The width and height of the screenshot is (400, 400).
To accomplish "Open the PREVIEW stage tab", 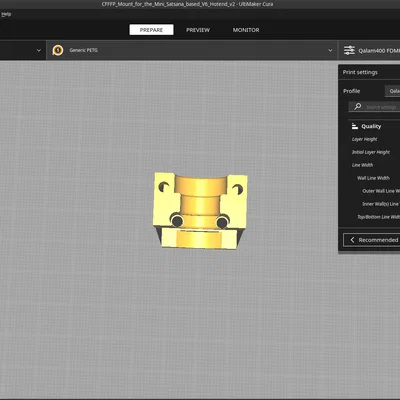I will pyautogui.click(x=198, y=30).
